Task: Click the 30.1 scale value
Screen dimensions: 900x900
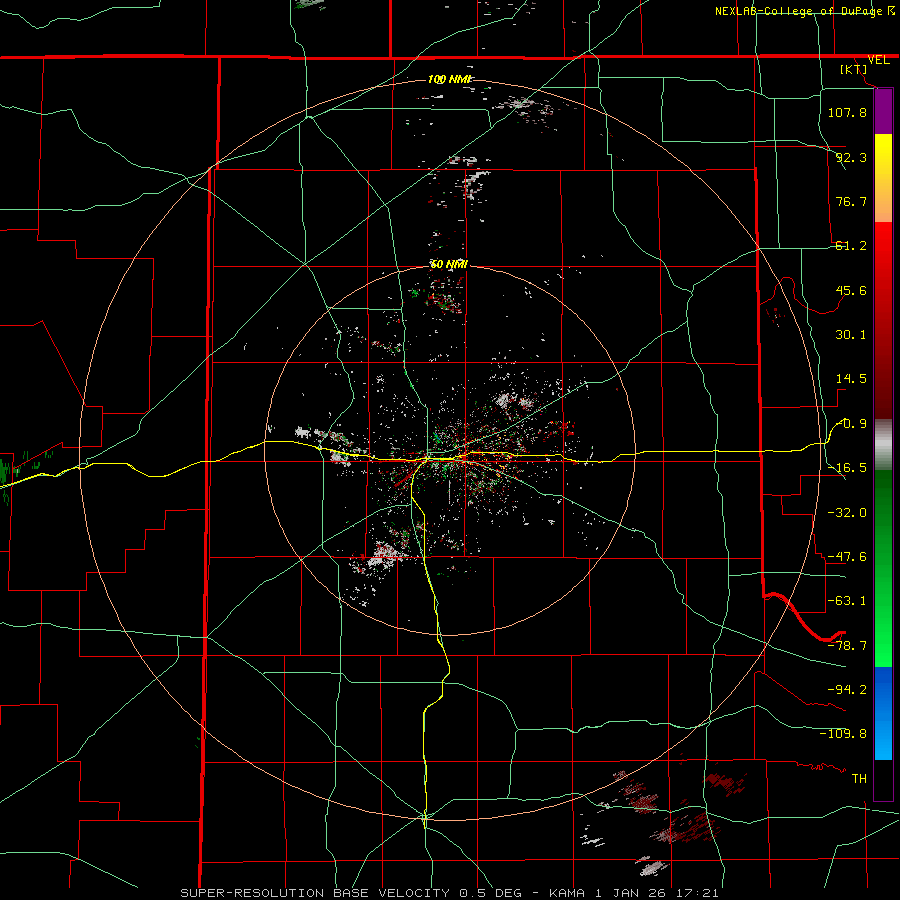Action: click(x=851, y=335)
